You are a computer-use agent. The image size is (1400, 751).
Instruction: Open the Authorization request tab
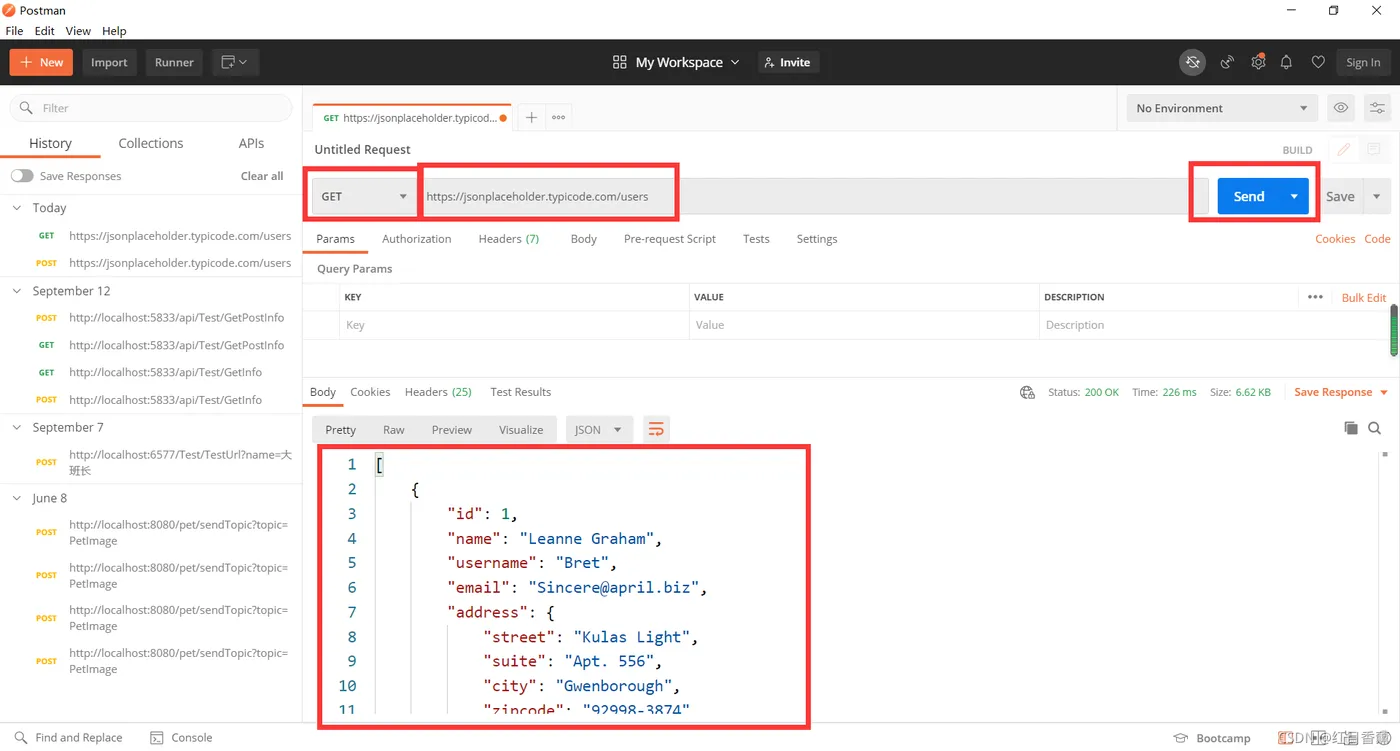coord(416,239)
